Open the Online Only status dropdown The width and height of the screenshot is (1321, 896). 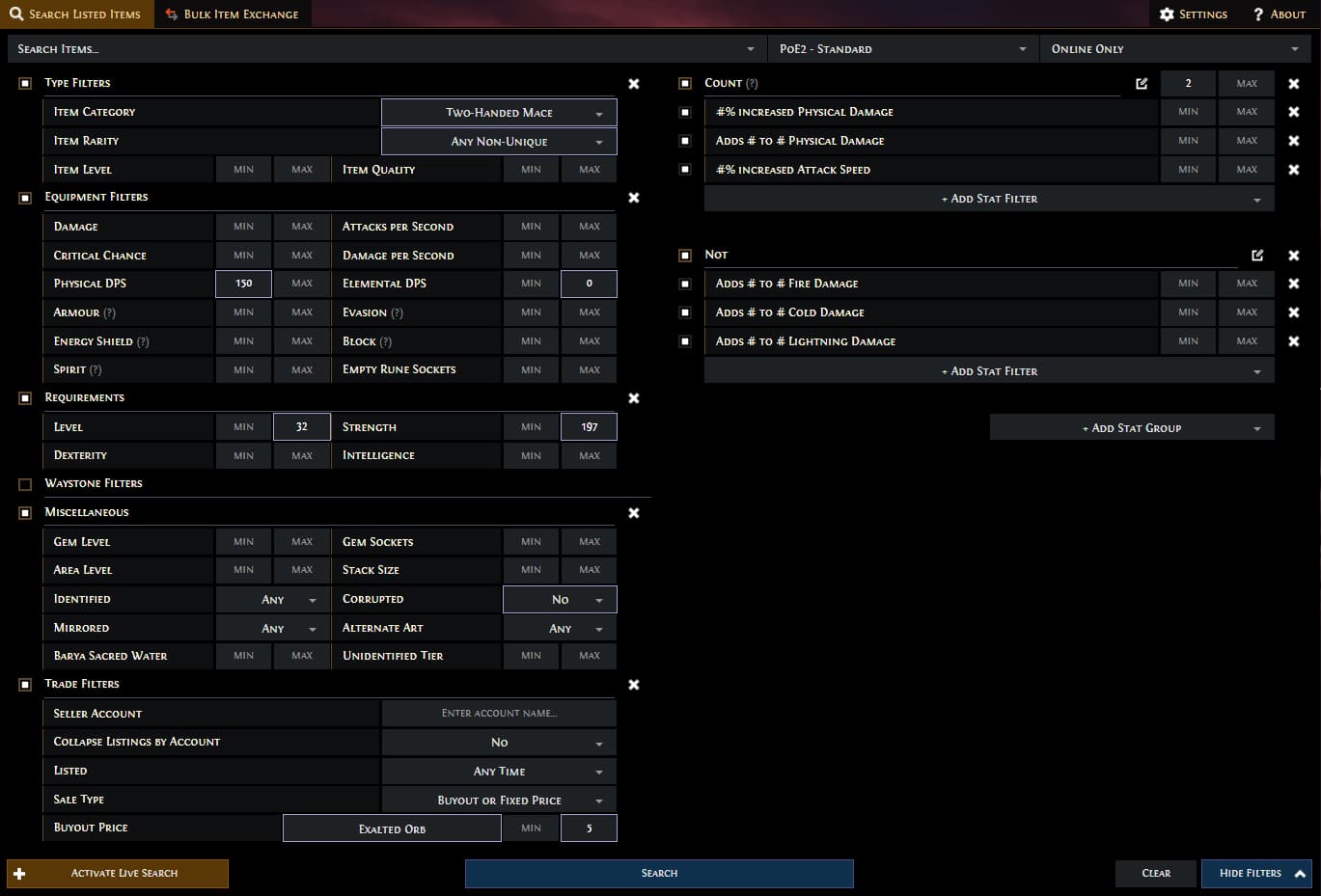click(1174, 49)
